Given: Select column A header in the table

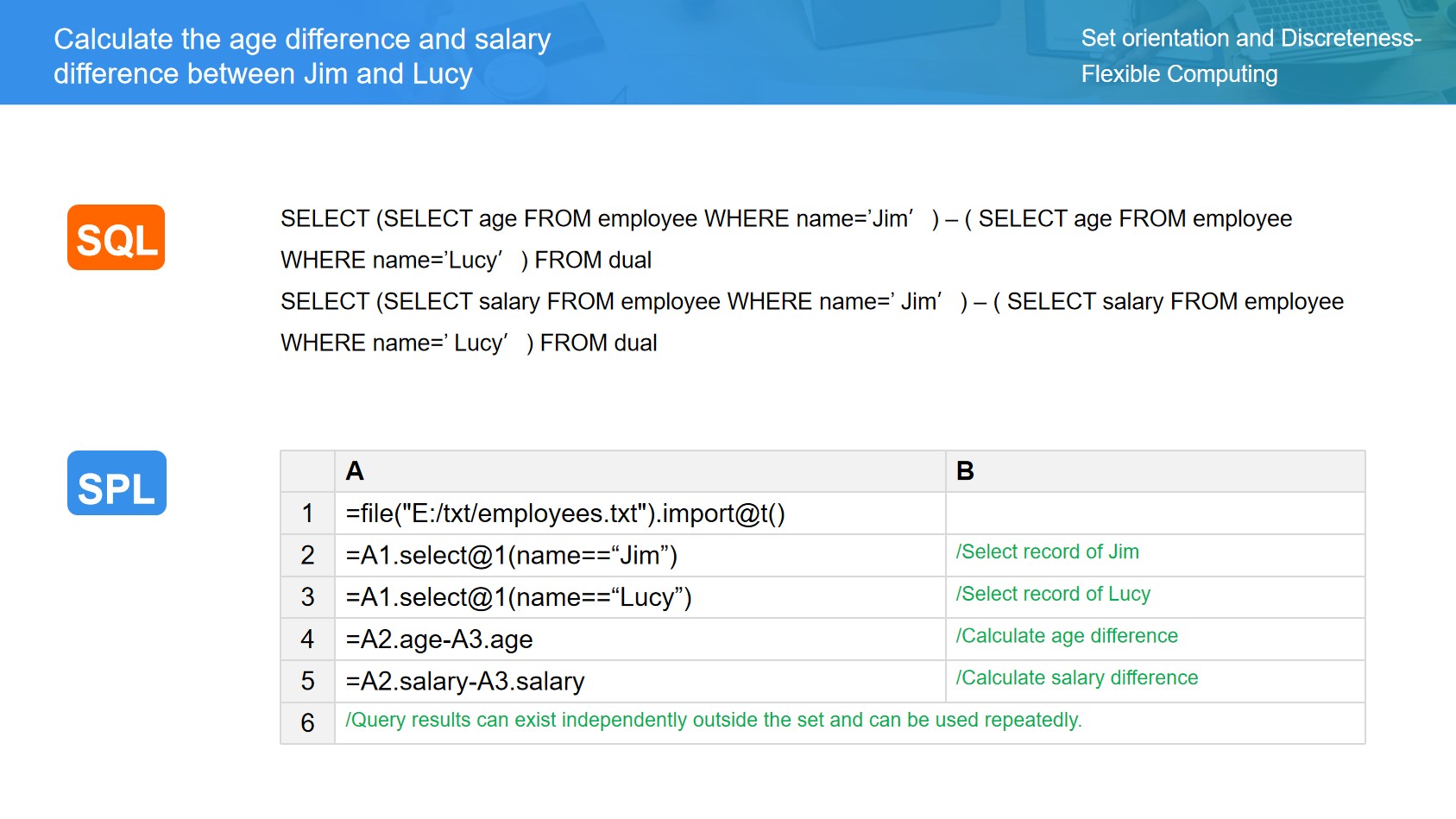Looking at the screenshot, I should (639, 471).
